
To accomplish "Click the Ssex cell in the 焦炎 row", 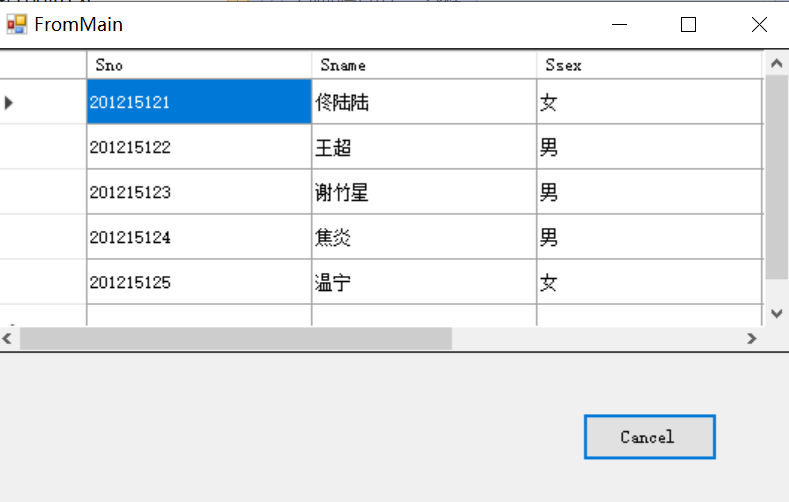I will tap(650, 237).
